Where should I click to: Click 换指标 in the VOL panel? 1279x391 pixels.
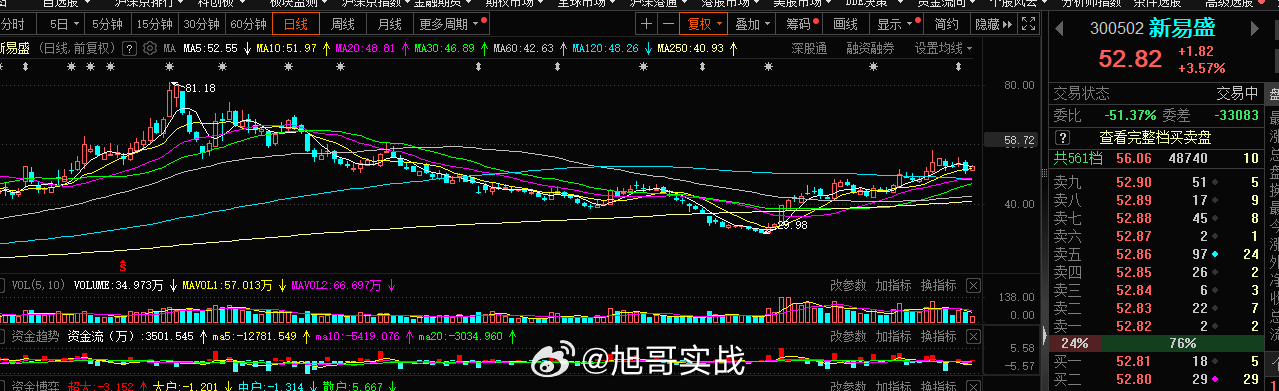(x=938, y=286)
